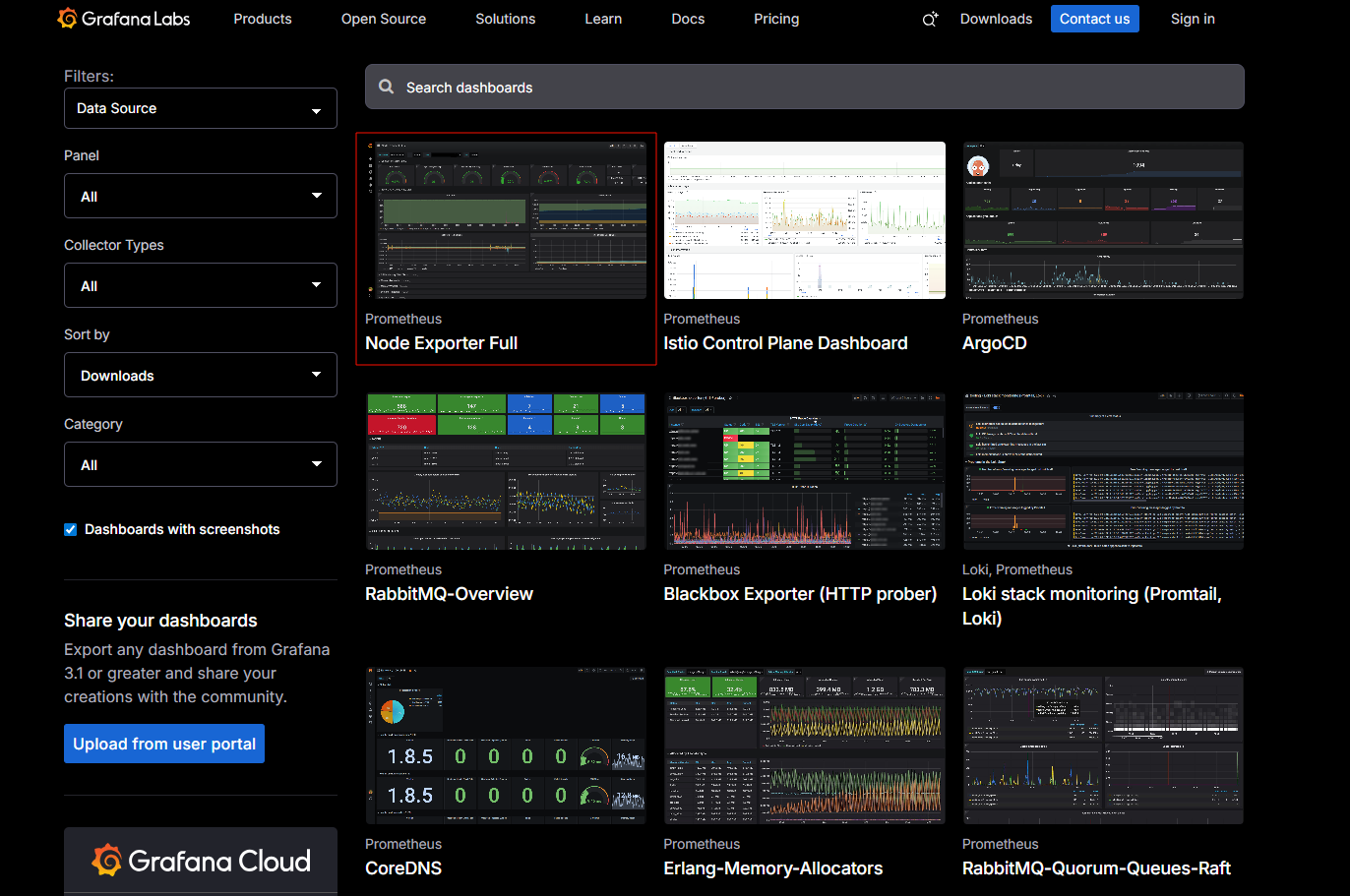Click Upload from user portal button
Viewport: 1350px width, 896px height.
pyautogui.click(x=164, y=744)
